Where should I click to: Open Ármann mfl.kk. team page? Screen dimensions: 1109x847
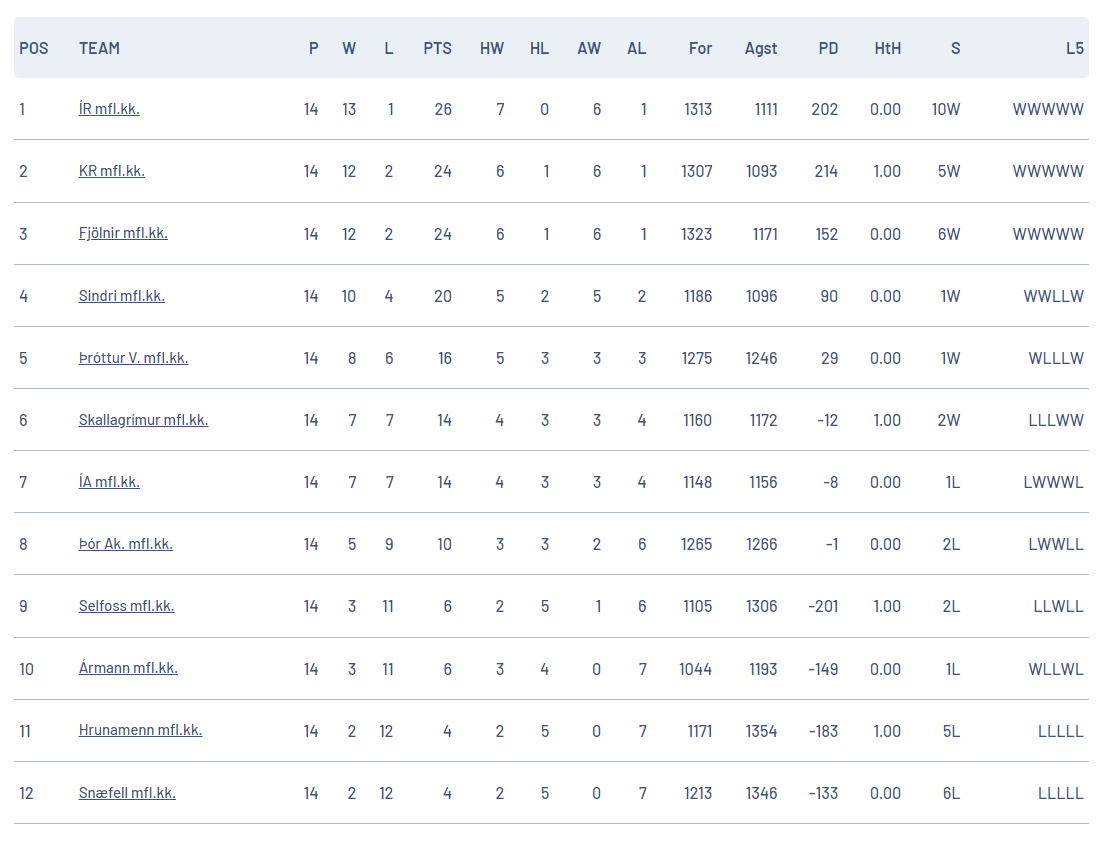coord(128,668)
